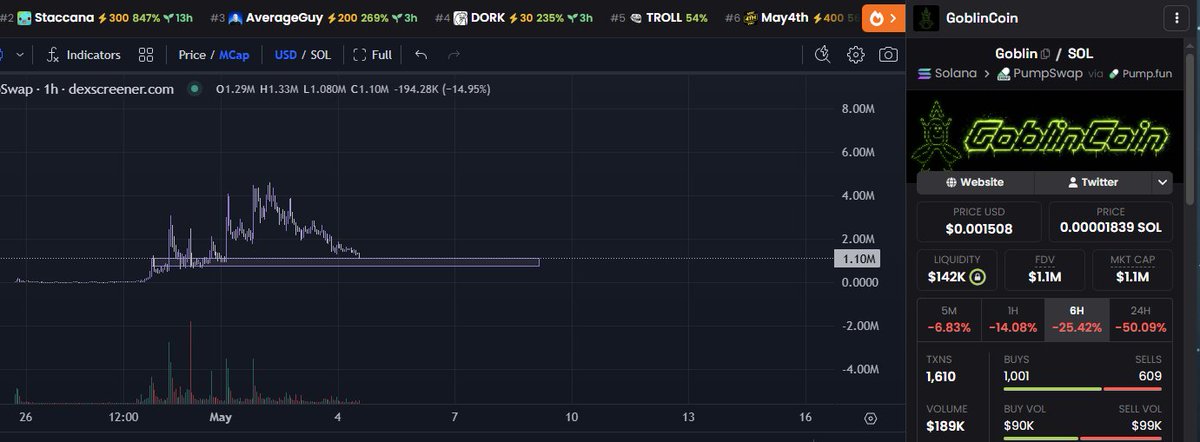This screenshot has height=442, width=1200.
Task: Redo chart action arrow
Action: [x=454, y=55]
